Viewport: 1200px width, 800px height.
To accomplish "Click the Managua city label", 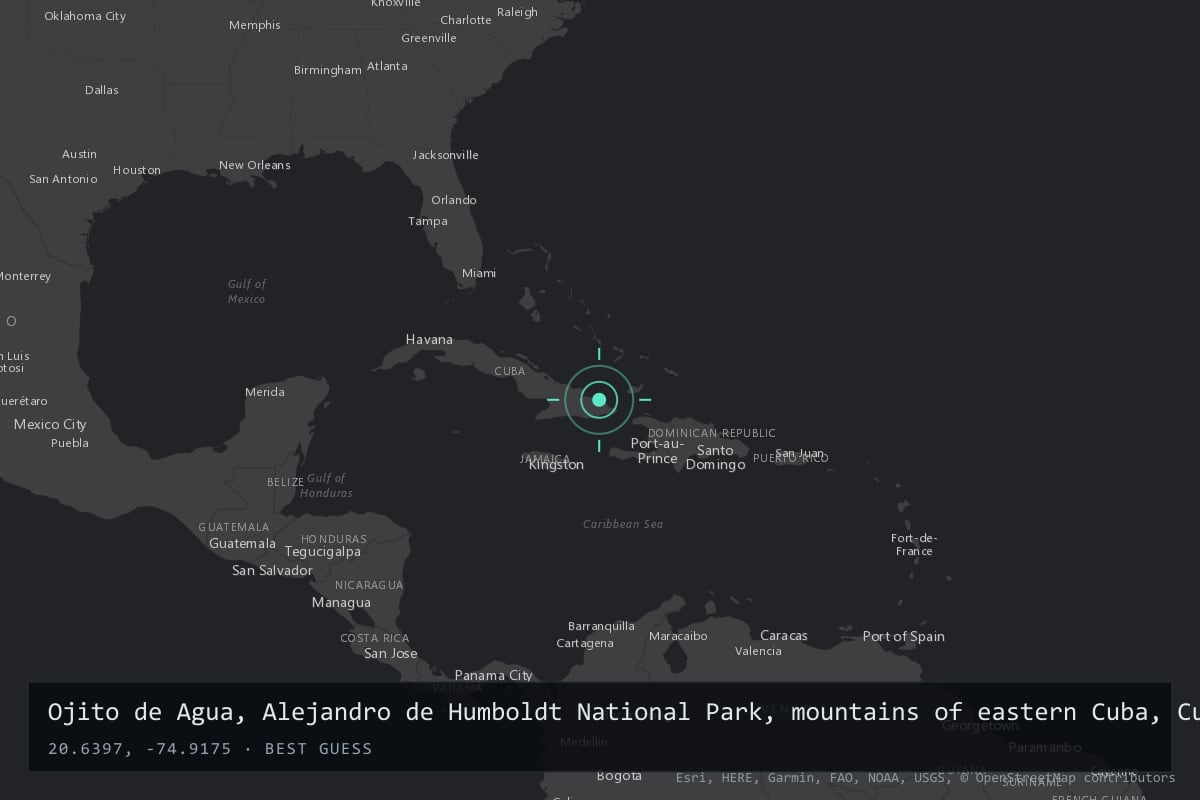I will pyautogui.click(x=341, y=603).
